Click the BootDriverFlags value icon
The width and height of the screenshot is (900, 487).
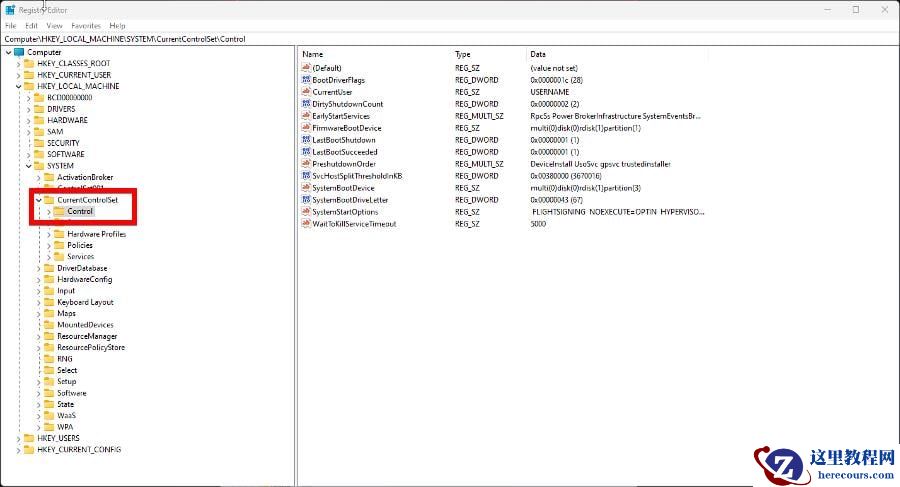tap(306, 80)
